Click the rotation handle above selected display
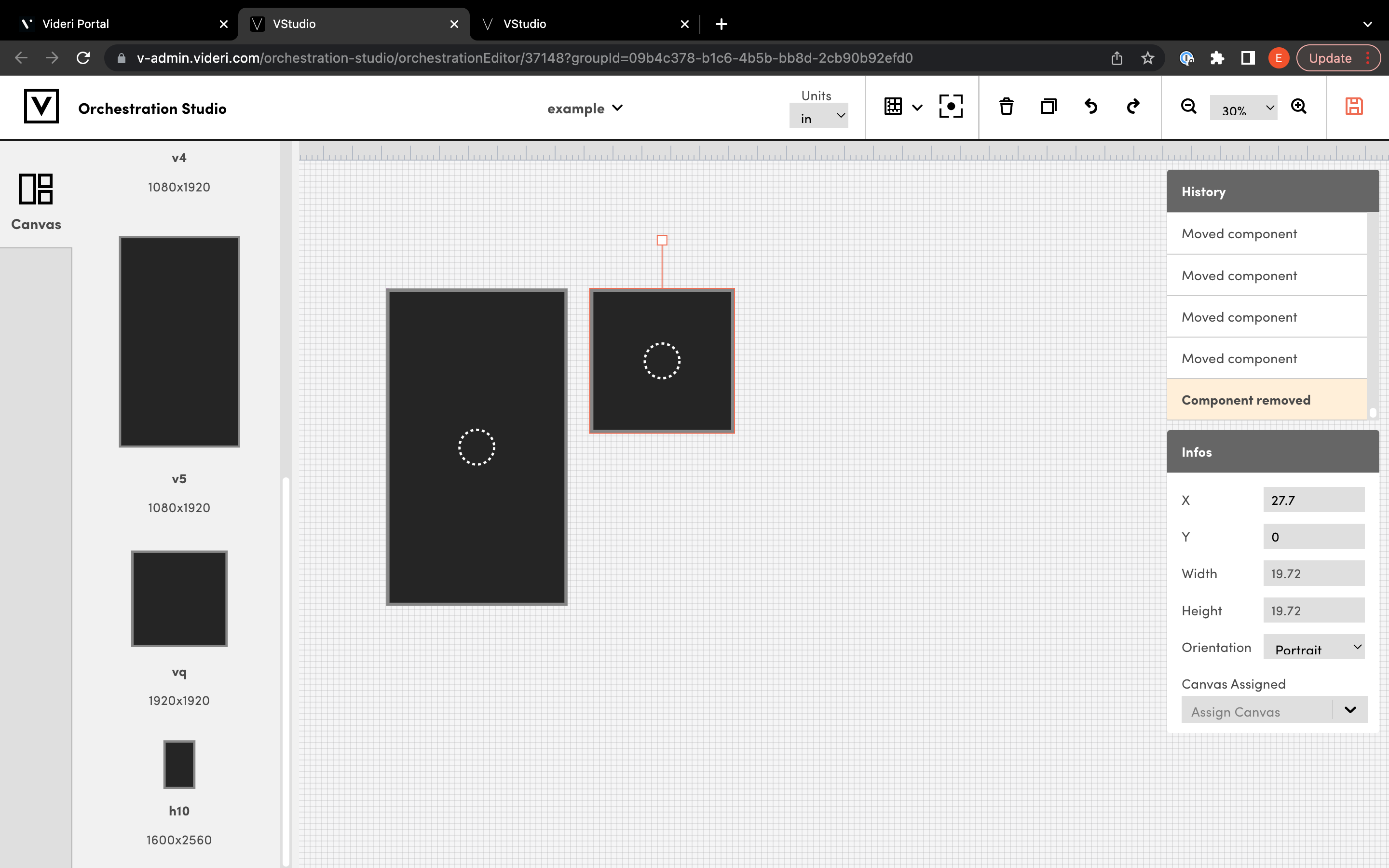Screen dimensions: 1389x868 coord(662,241)
